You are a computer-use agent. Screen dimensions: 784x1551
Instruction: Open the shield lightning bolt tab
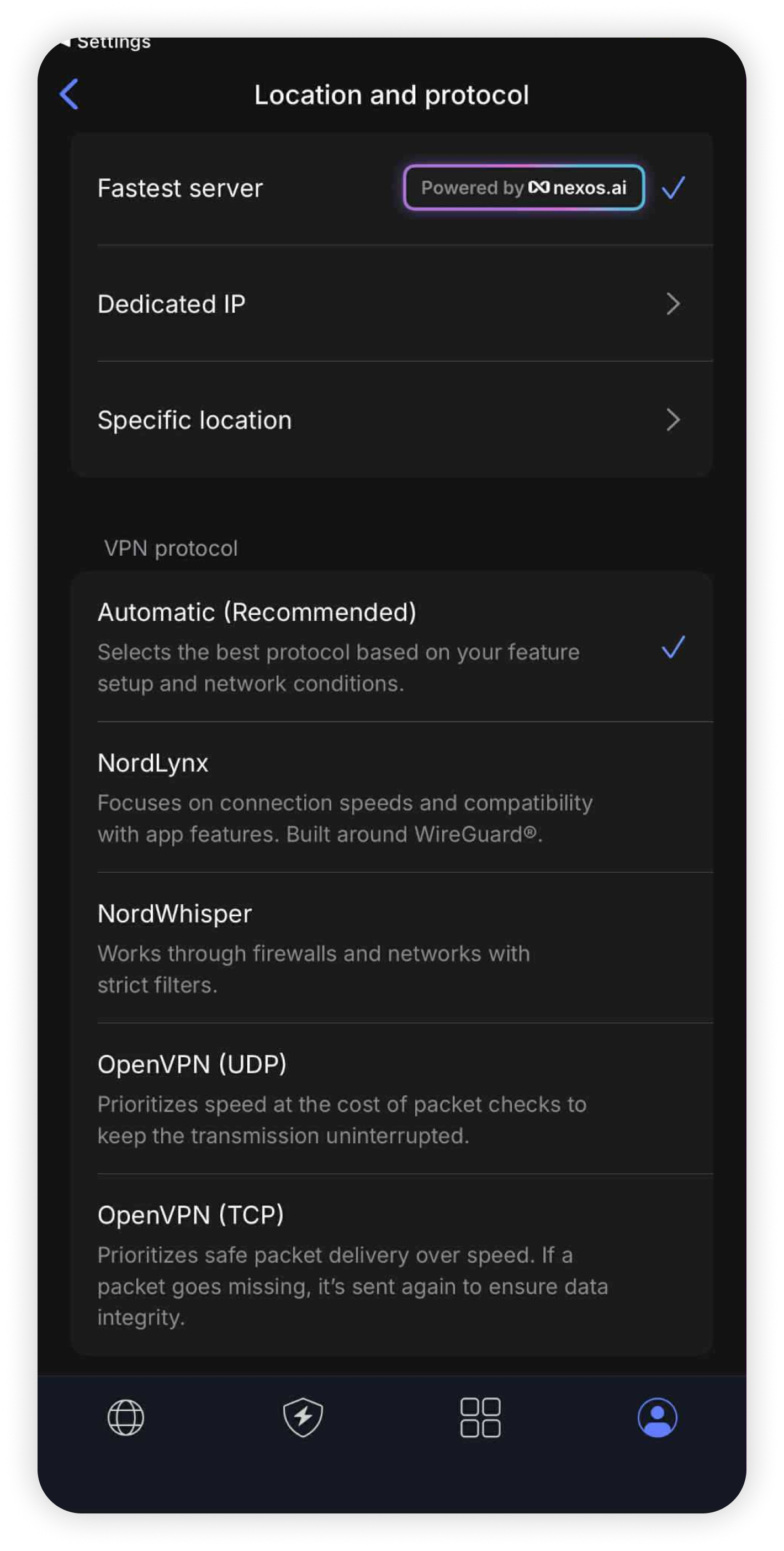coord(303,1417)
